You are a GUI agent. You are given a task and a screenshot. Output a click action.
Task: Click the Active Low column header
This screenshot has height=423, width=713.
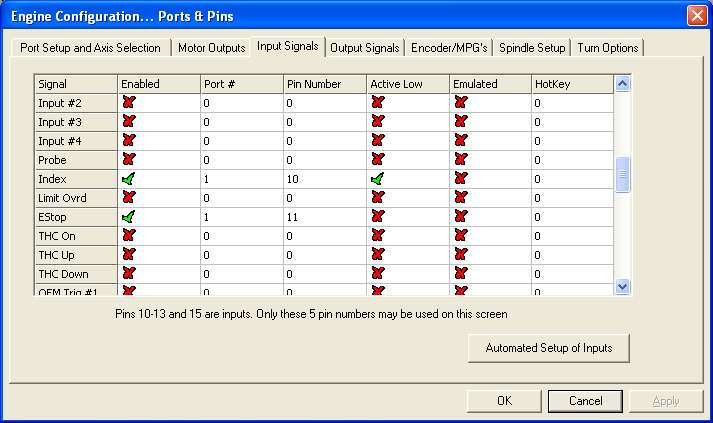(x=408, y=84)
